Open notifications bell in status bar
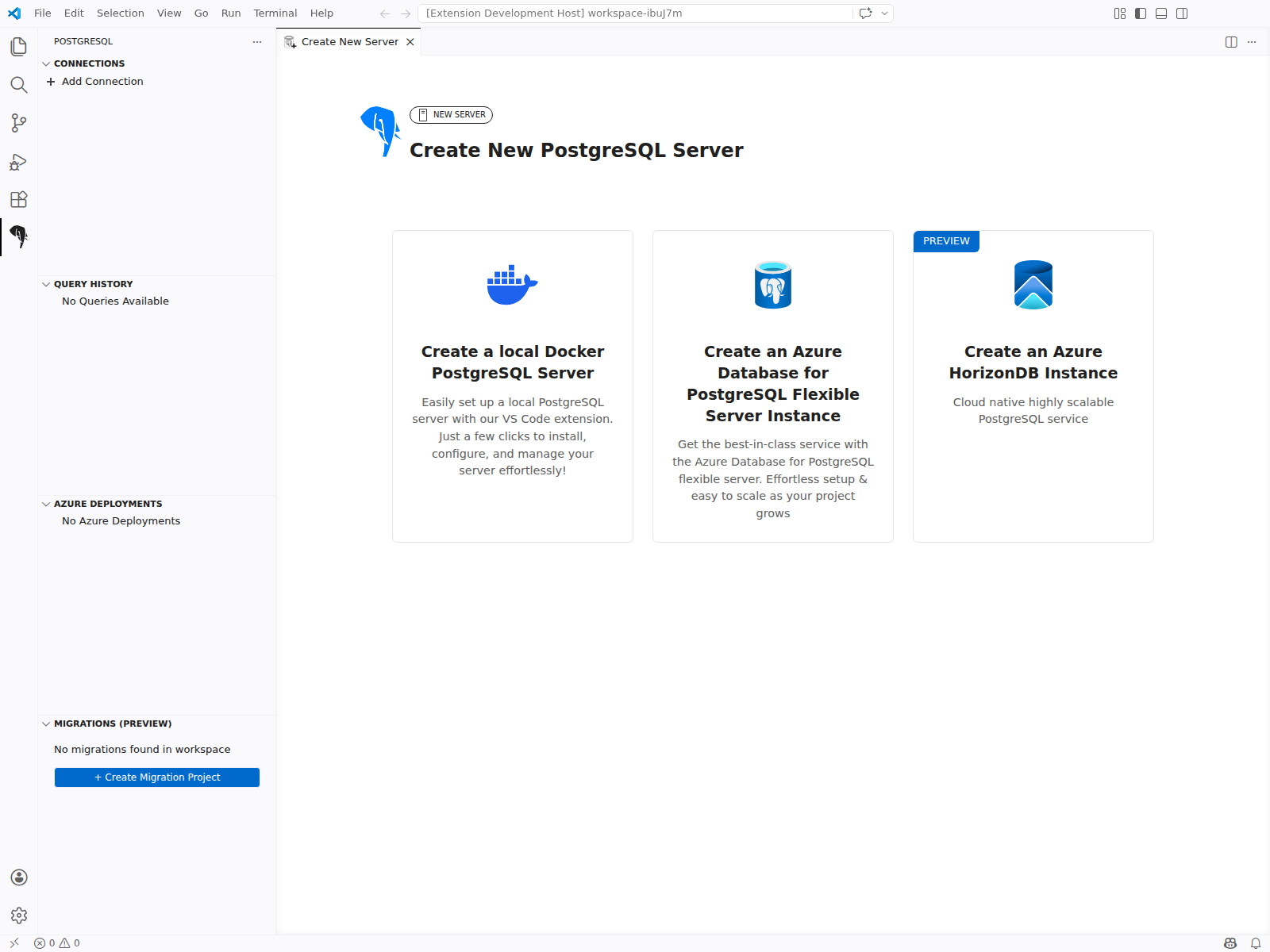1270x952 pixels. [1256, 943]
